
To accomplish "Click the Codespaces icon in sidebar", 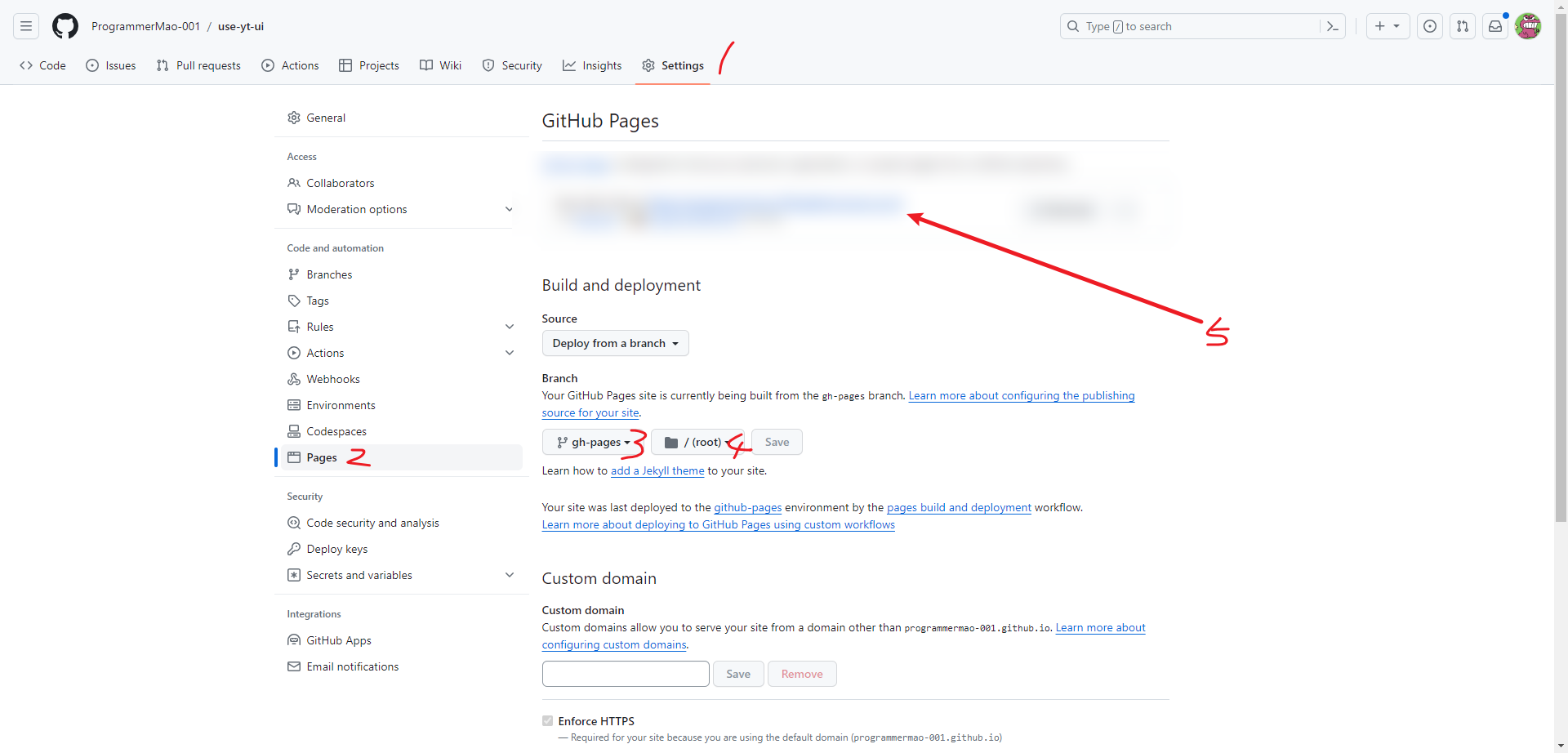I will coord(294,431).
